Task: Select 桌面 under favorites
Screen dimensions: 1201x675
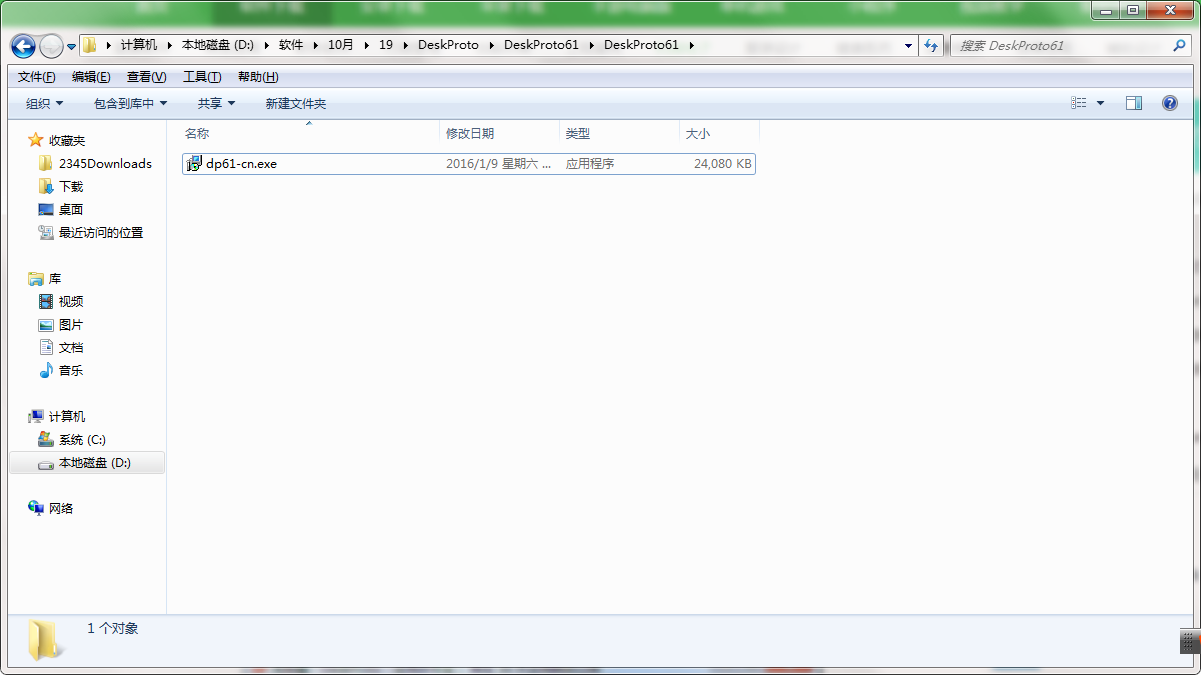Action: (x=69, y=209)
